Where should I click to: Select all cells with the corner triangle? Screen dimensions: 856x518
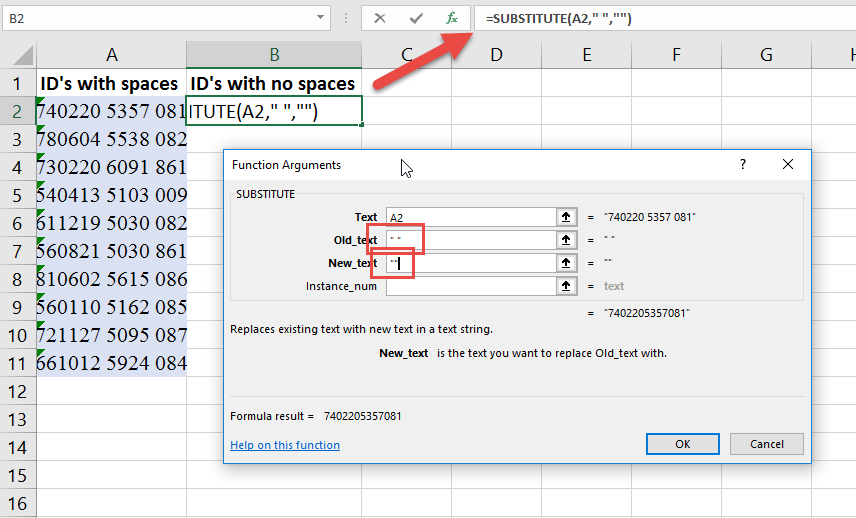23,56
